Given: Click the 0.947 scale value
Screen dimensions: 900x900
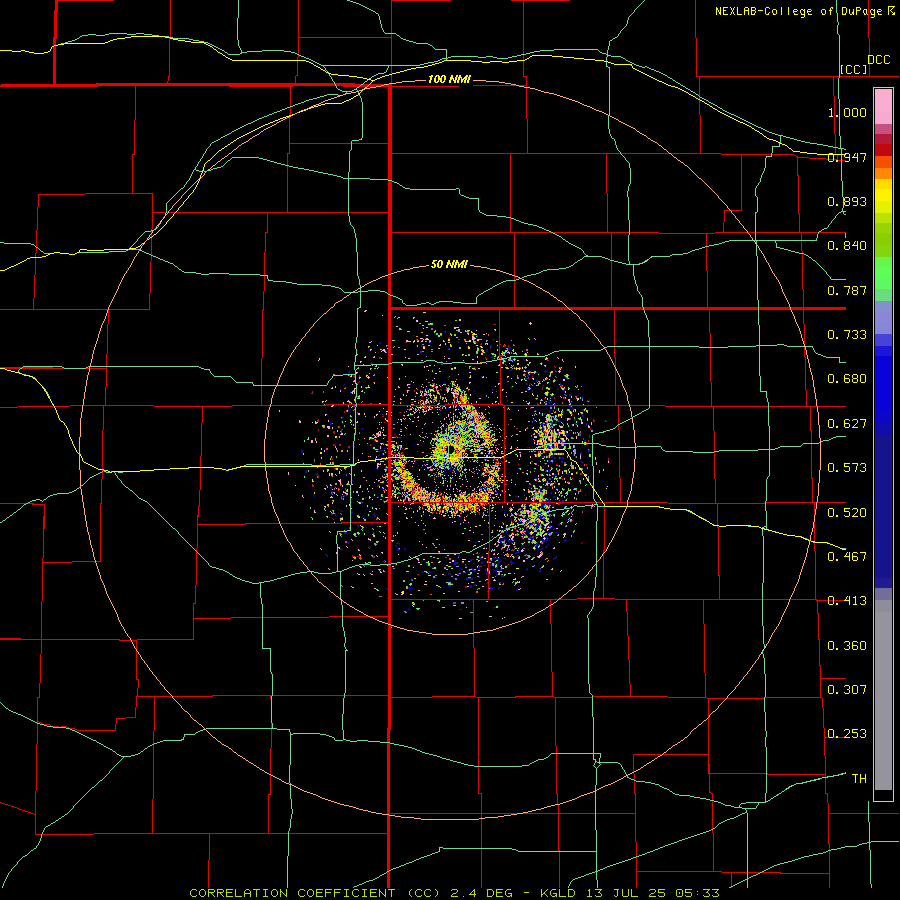Looking at the screenshot, I should (847, 157).
